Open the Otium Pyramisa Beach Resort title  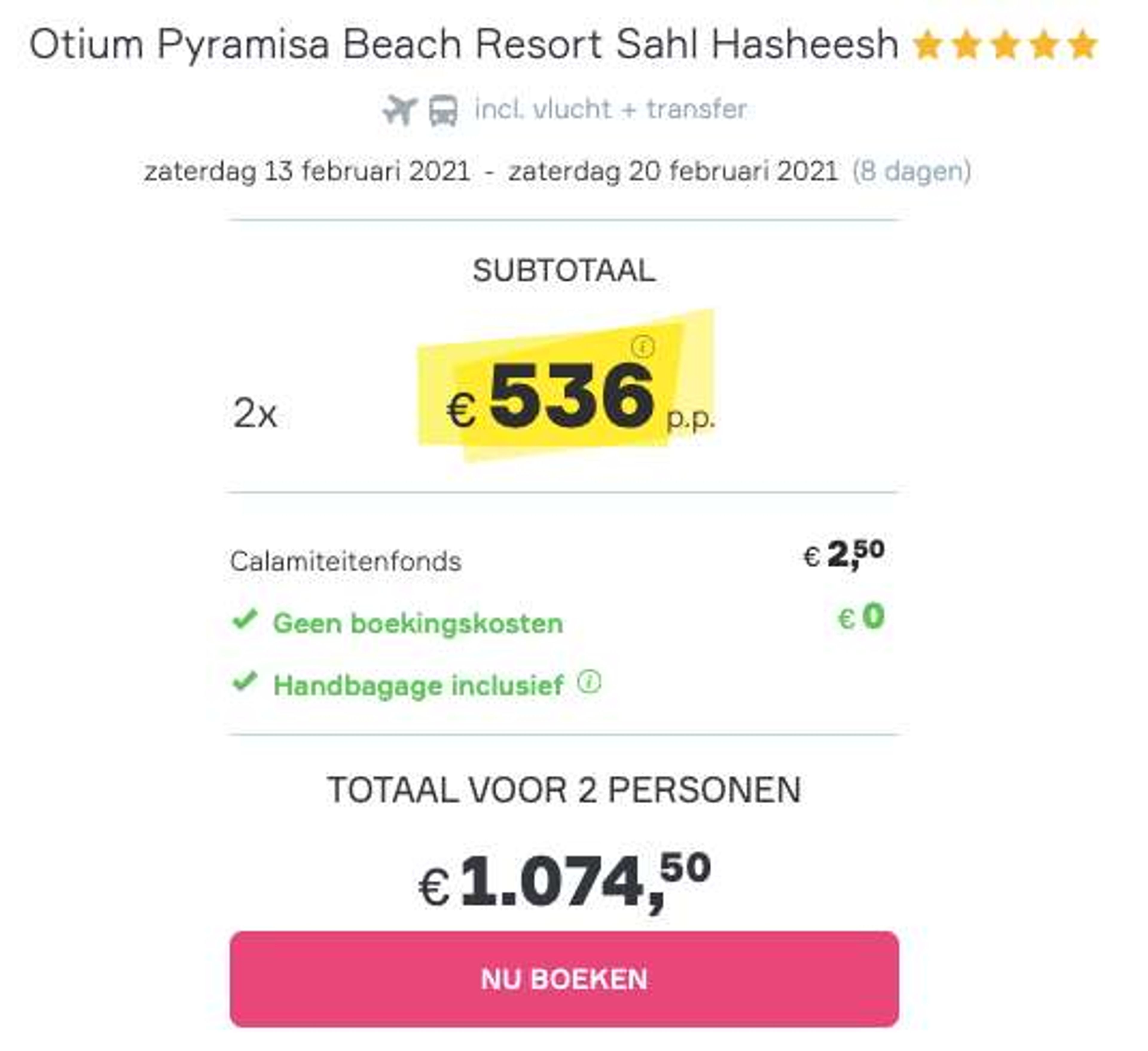pyautogui.click(x=463, y=45)
